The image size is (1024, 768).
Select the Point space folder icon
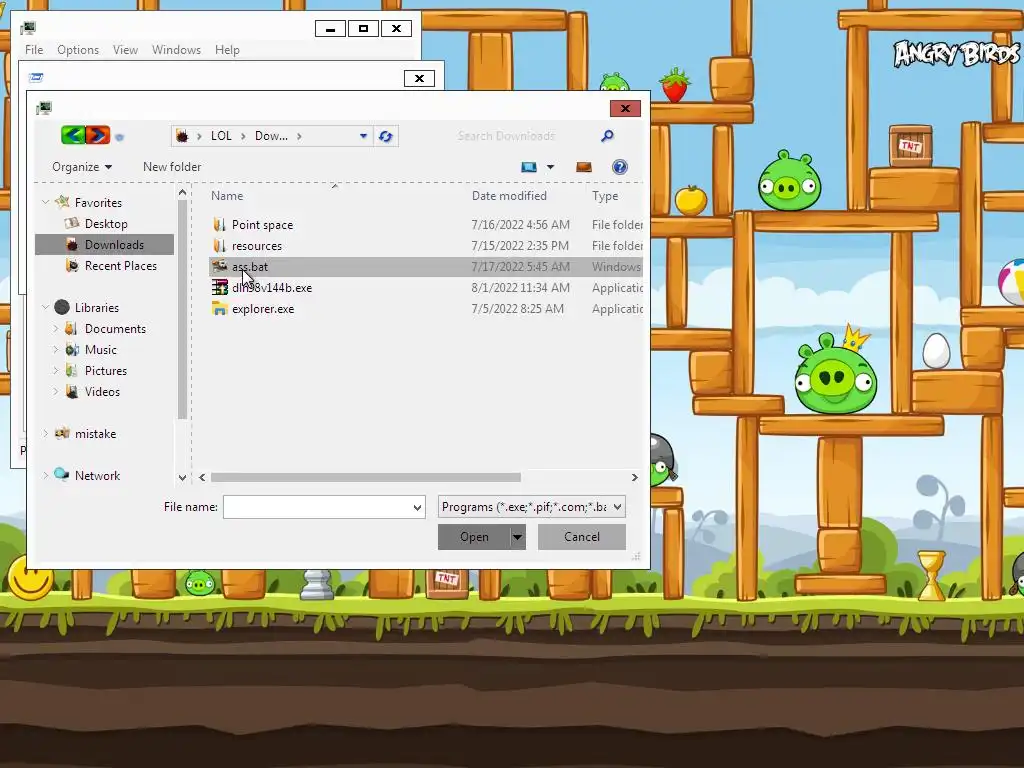pos(219,225)
